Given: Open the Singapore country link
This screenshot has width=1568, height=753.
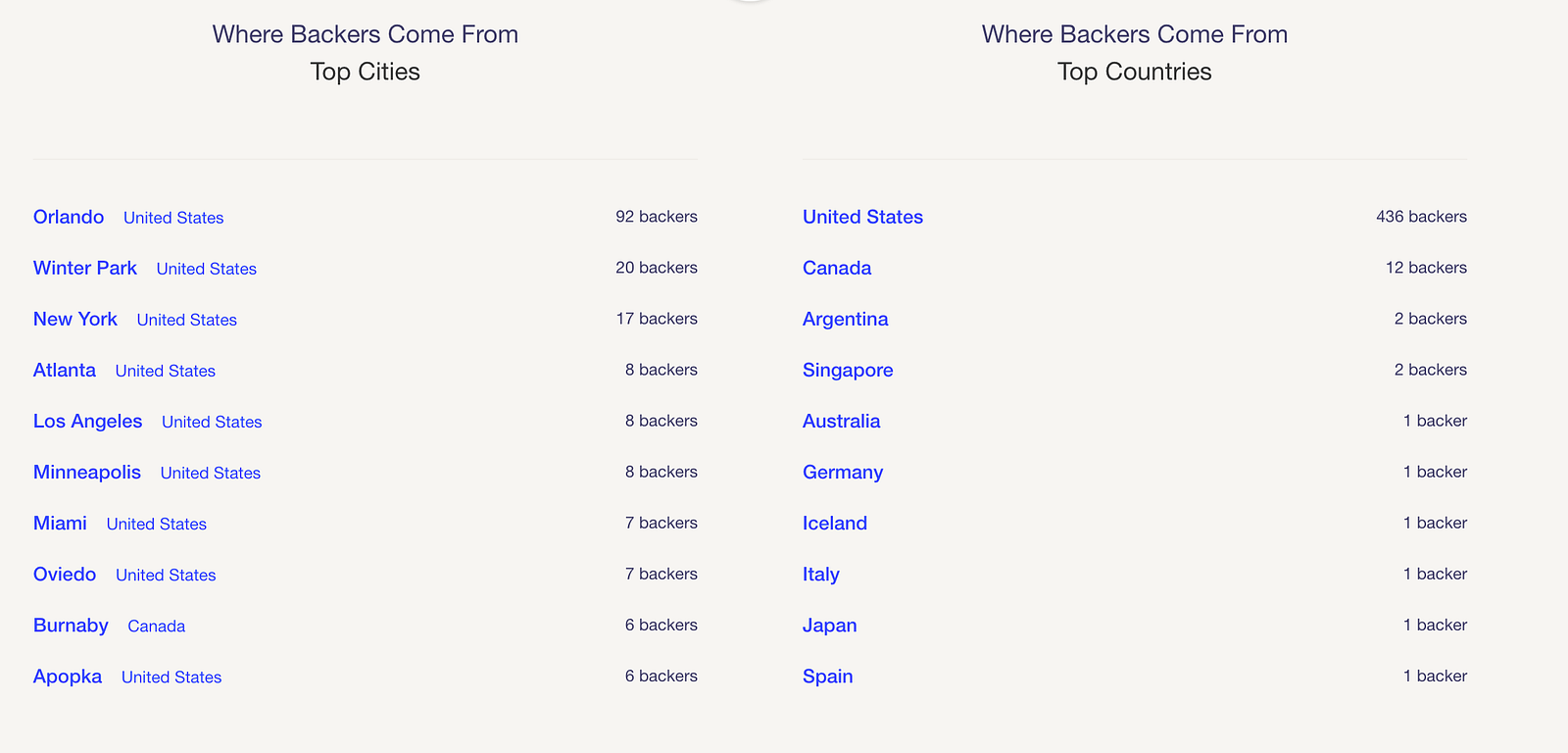Looking at the screenshot, I should (848, 370).
